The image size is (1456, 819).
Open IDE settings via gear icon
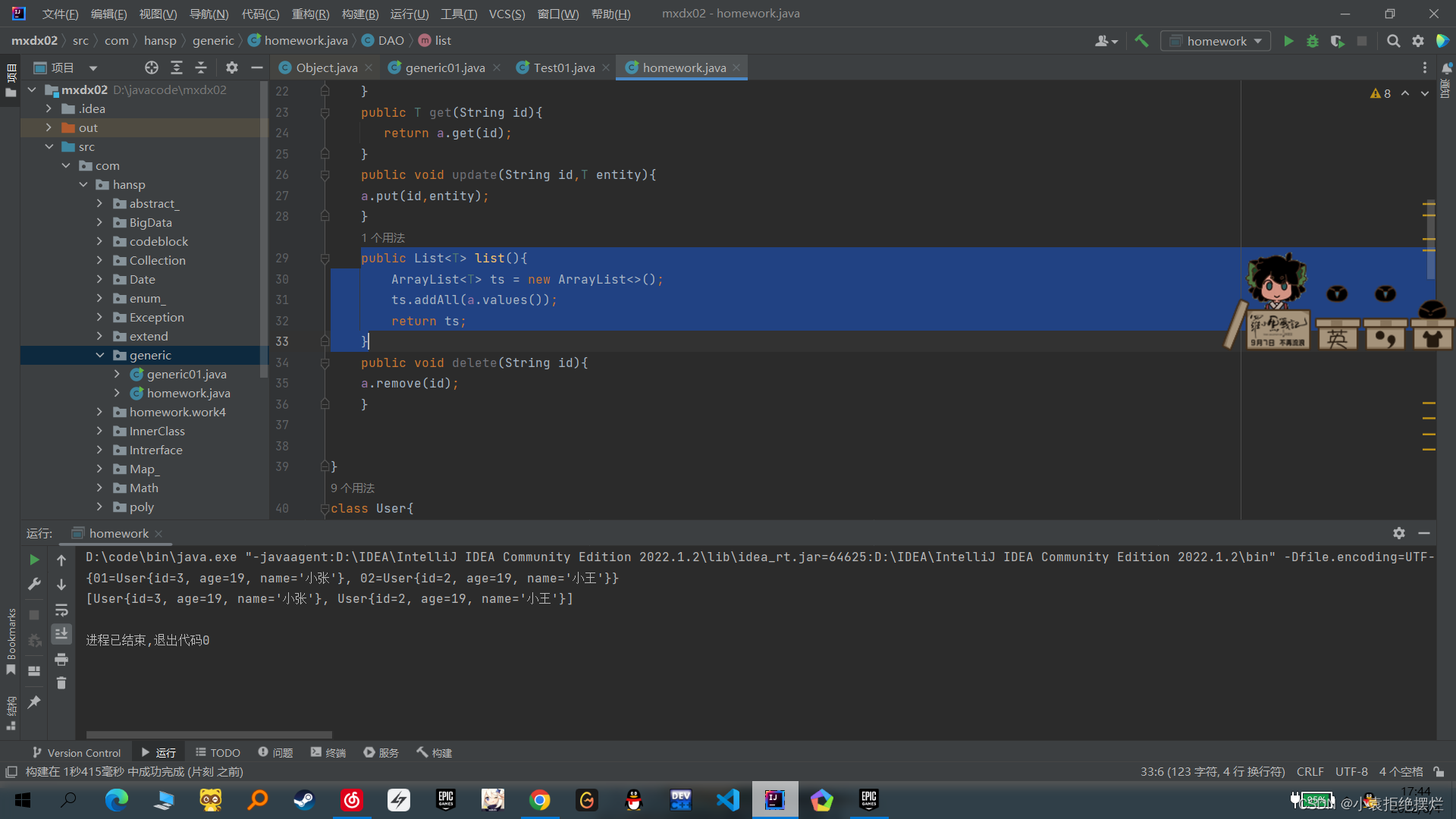point(1418,41)
